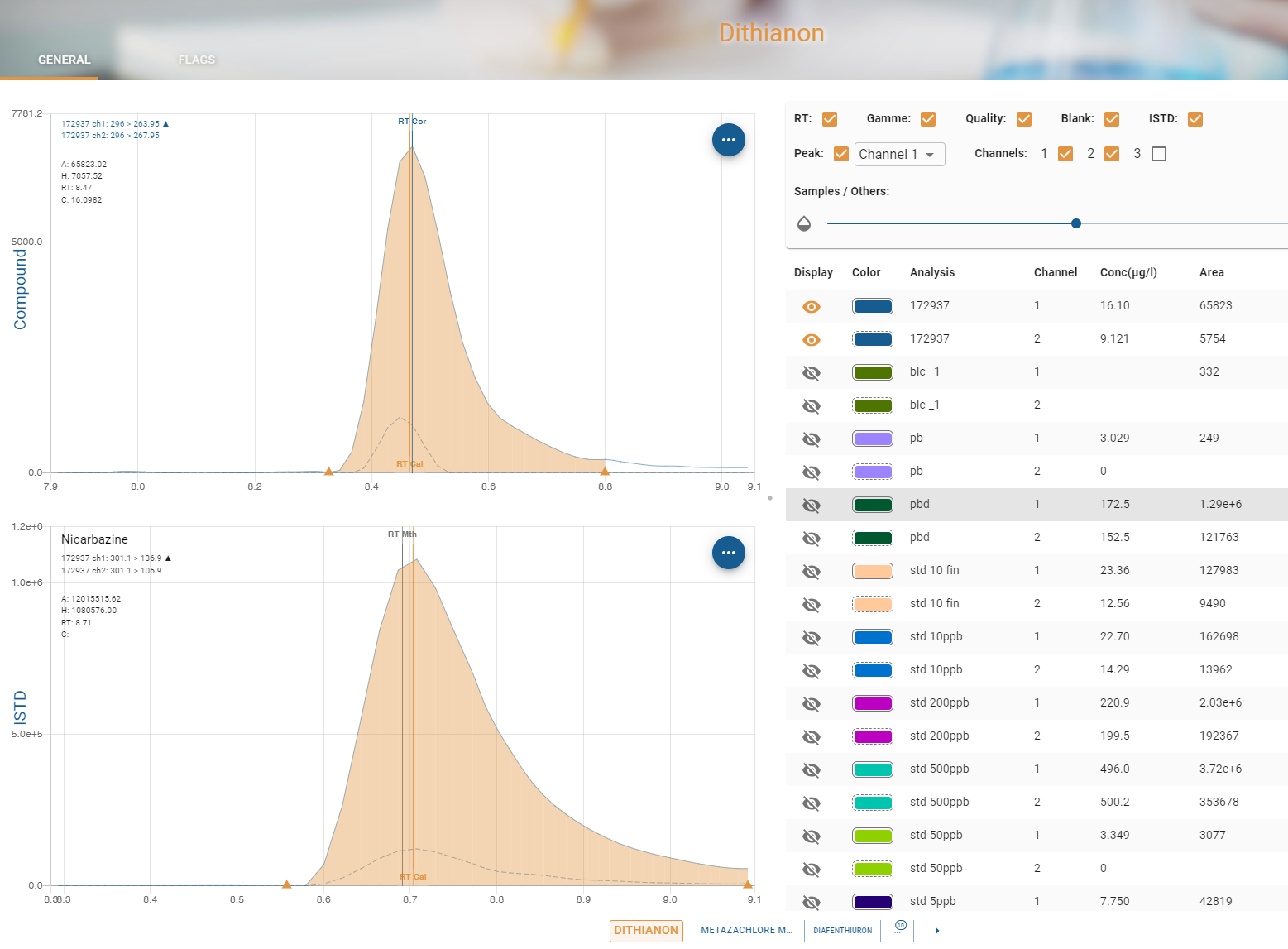Show the blc _1 channel 1 trace

(x=812, y=373)
